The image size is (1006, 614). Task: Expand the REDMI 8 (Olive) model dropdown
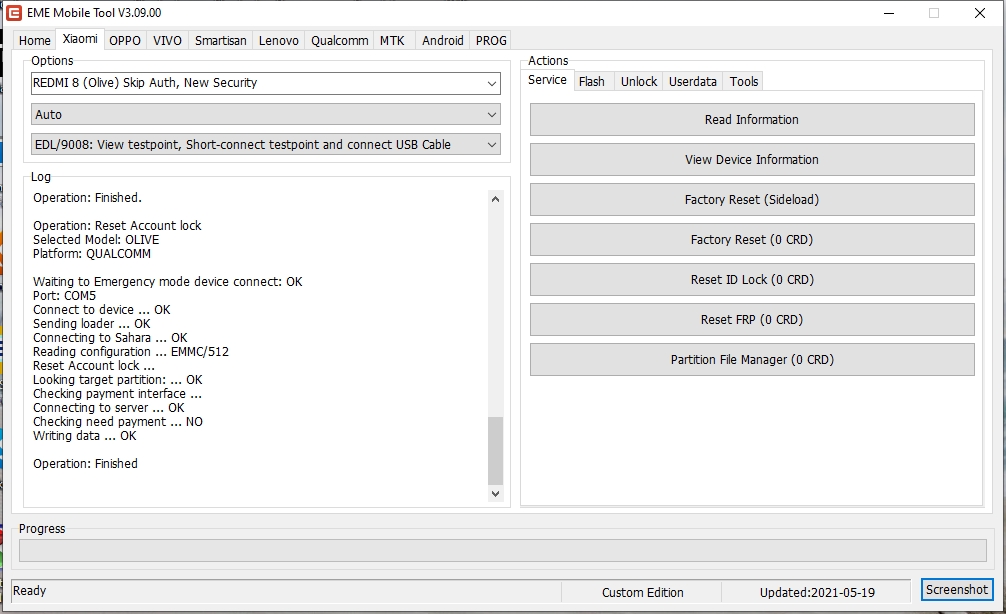pos(266,83)
